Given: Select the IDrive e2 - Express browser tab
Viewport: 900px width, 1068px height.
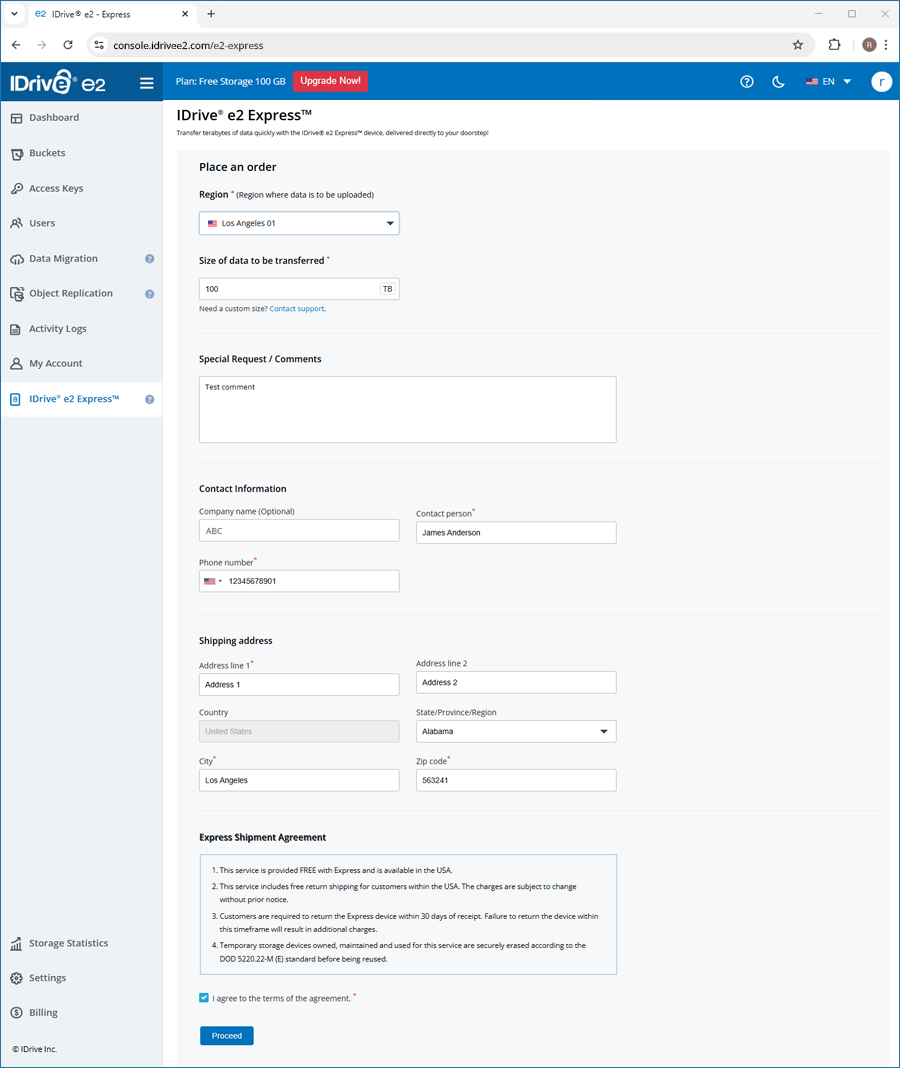Looking at the screenshot, I should [112, 14].
